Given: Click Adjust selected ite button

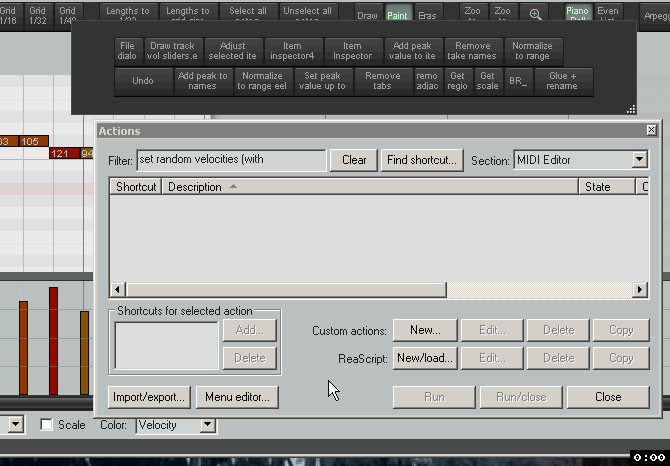Looking at the screenshot, I should [x=232, y=51].
